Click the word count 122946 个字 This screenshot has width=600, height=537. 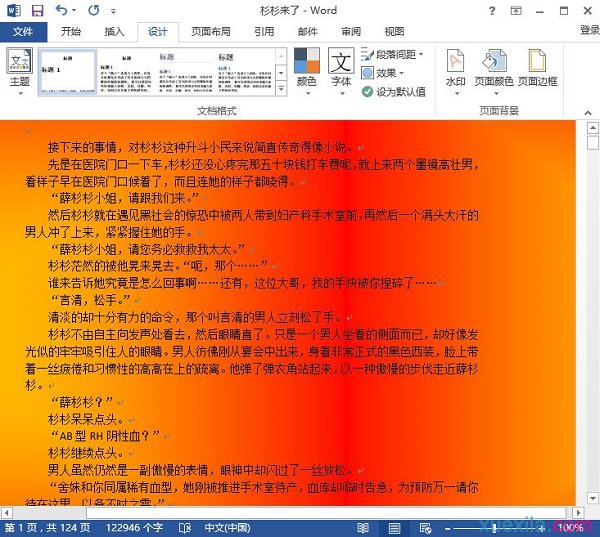[x=134, y=528]
